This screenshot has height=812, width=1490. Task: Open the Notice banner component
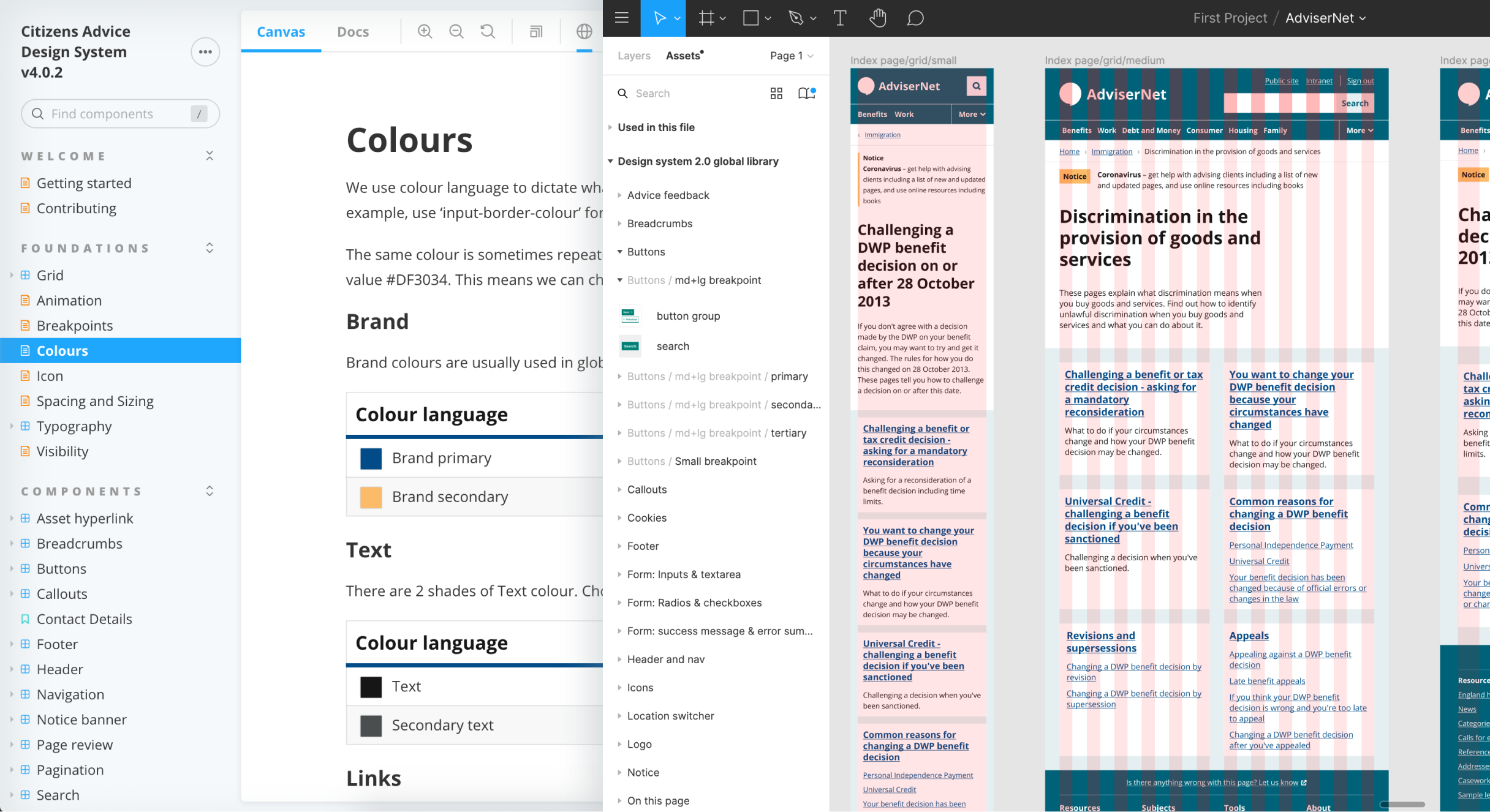pos(81,720)
